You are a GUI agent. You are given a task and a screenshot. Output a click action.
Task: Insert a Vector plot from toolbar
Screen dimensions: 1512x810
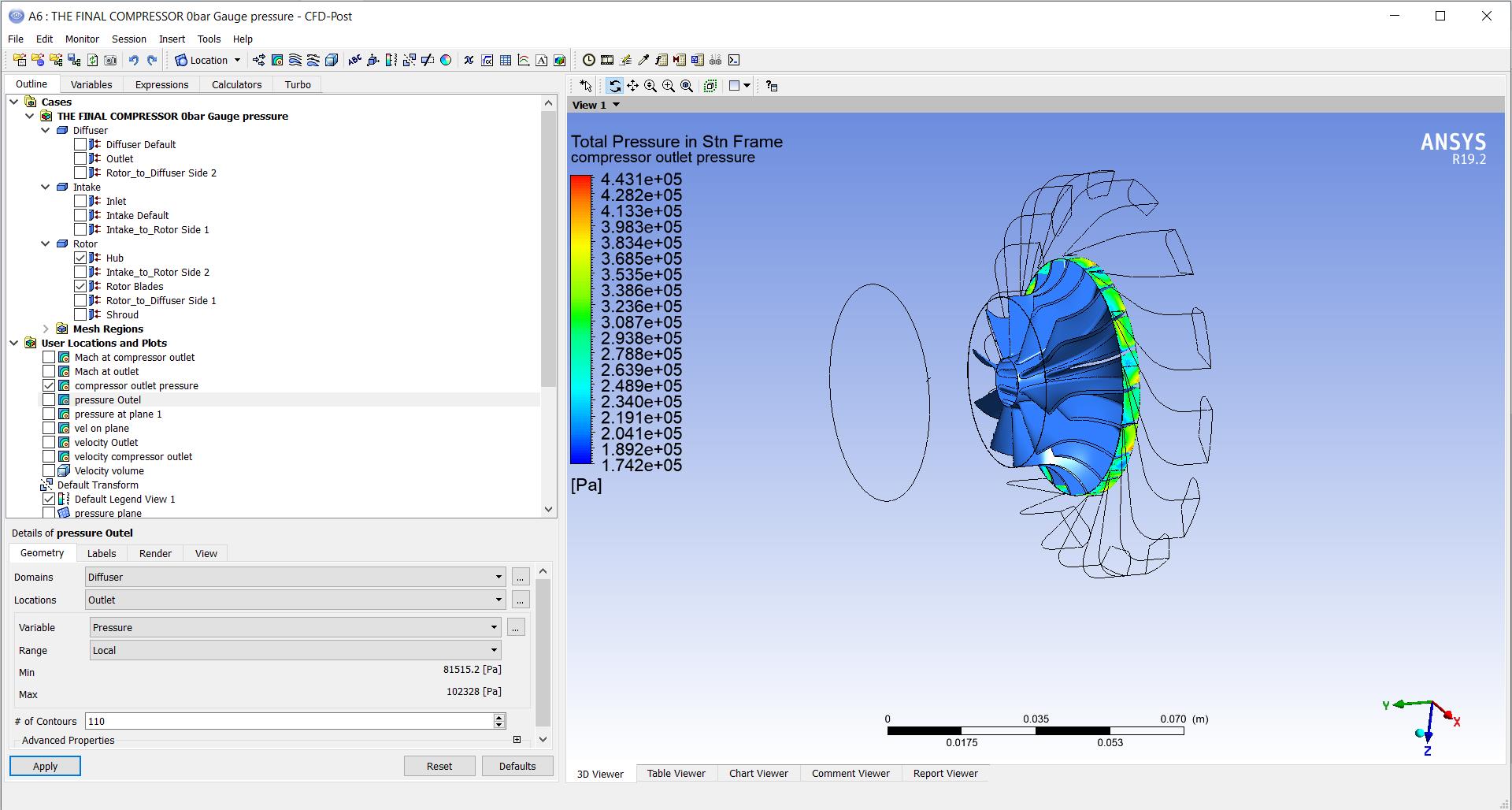point(258,60)
